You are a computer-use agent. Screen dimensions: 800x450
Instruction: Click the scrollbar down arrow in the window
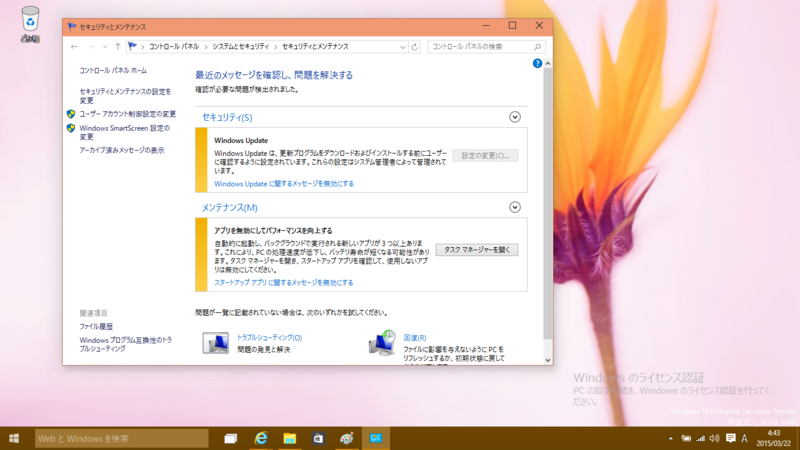[547, 360]
